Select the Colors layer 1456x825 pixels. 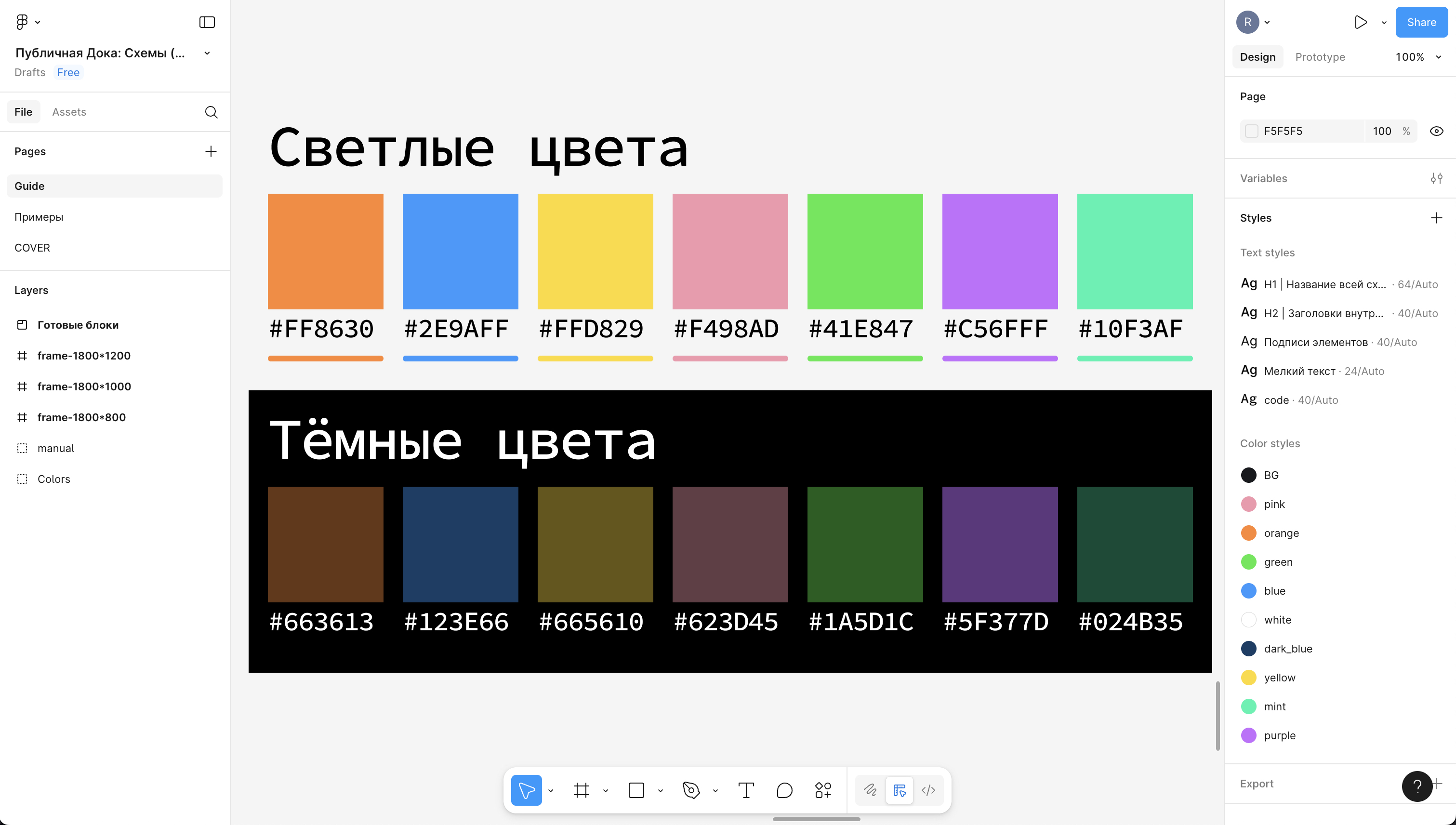tap(54, 479)
